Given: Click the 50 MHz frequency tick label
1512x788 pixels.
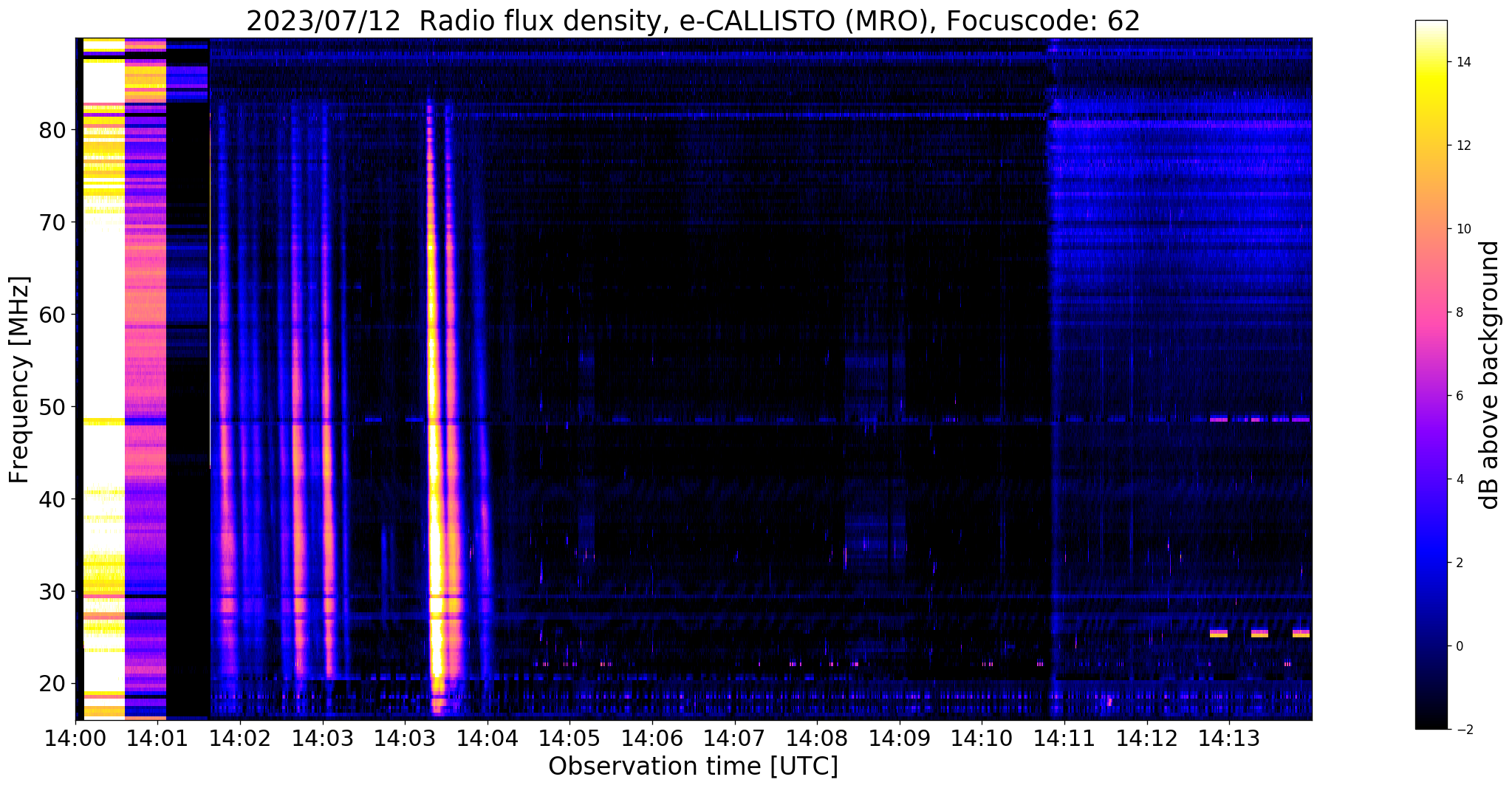Looking at the screenshot, I should [52, 407].
